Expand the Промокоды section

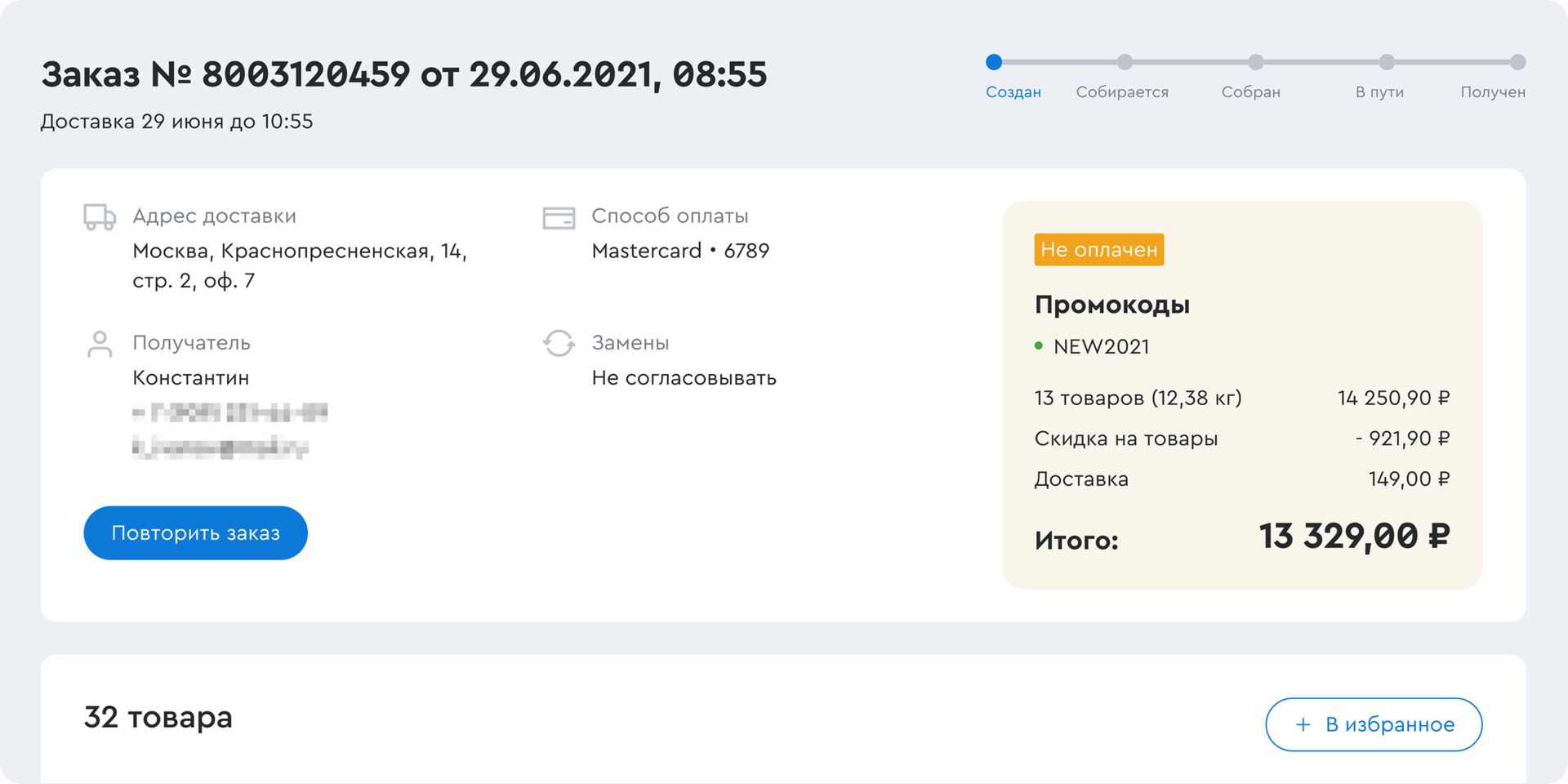(x=1112, y=304)
